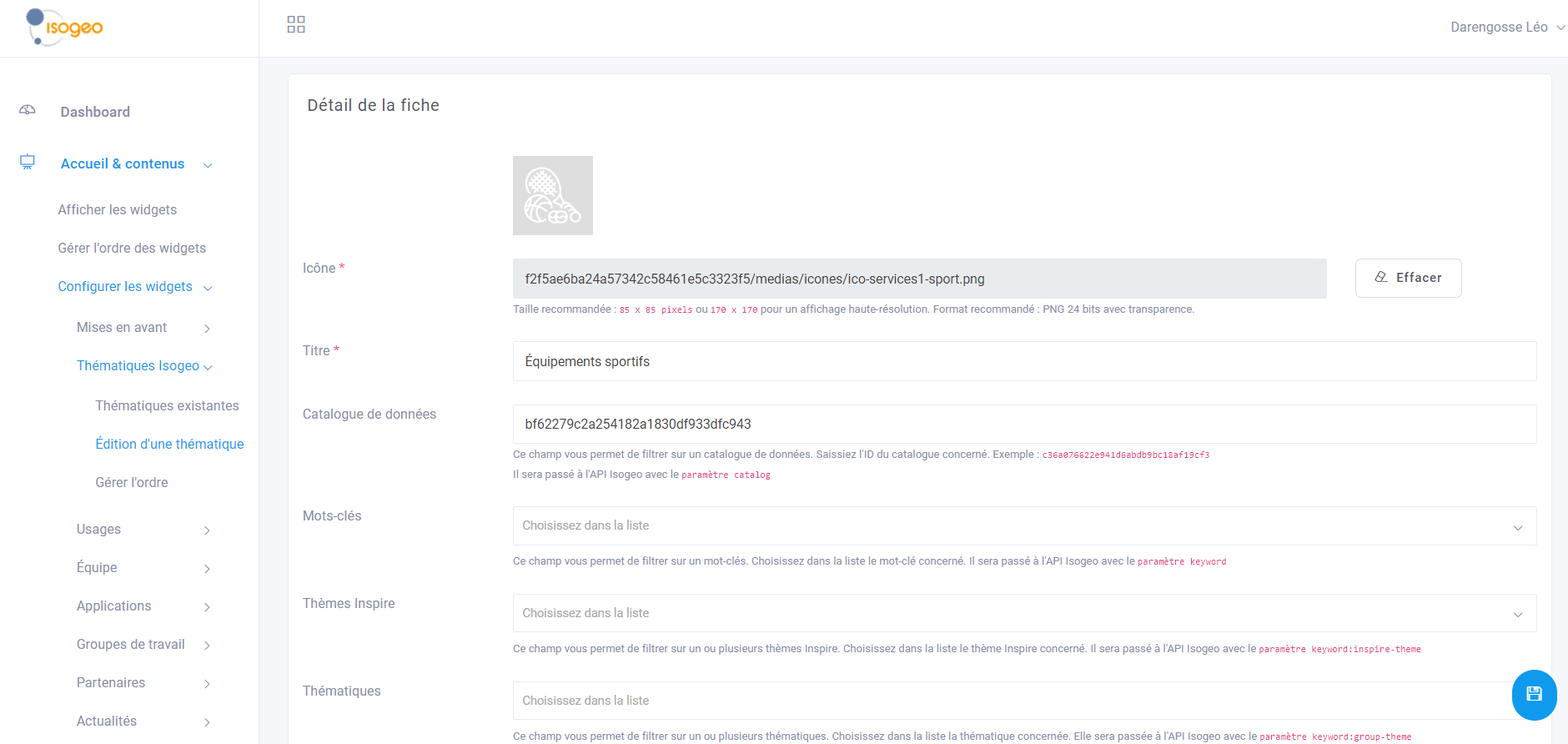The height and width of the screenshot is (744, 1568).
Task: Click the Catalogue de données field
Action: tap(1024, 424)
